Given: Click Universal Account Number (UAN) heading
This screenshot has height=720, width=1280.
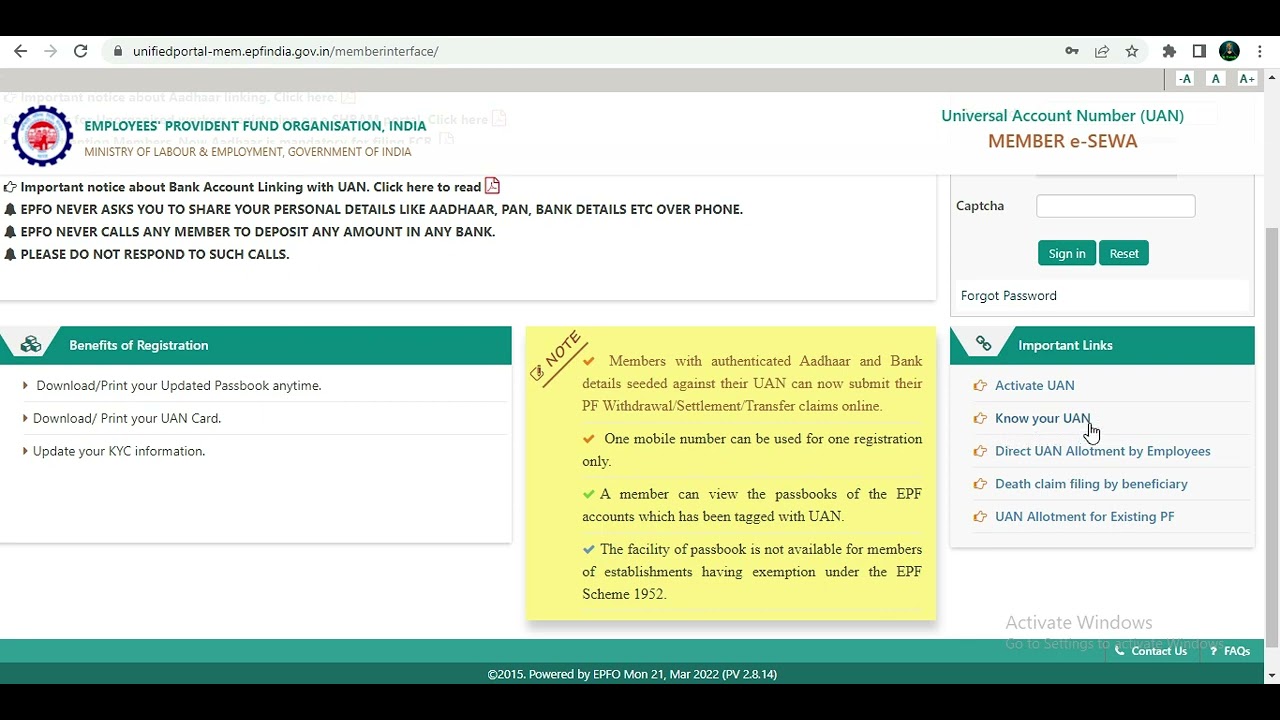Looking at the screenshot, I should click(1062, 116).
